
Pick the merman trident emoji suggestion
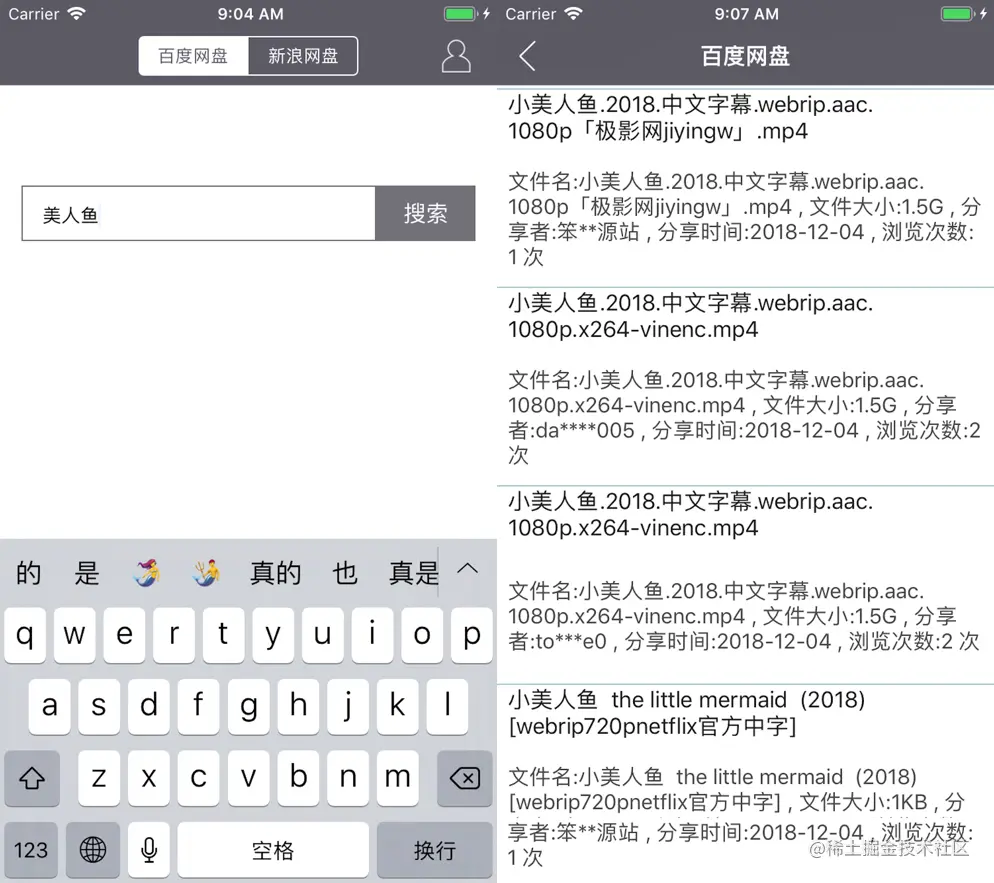[206, 573]
